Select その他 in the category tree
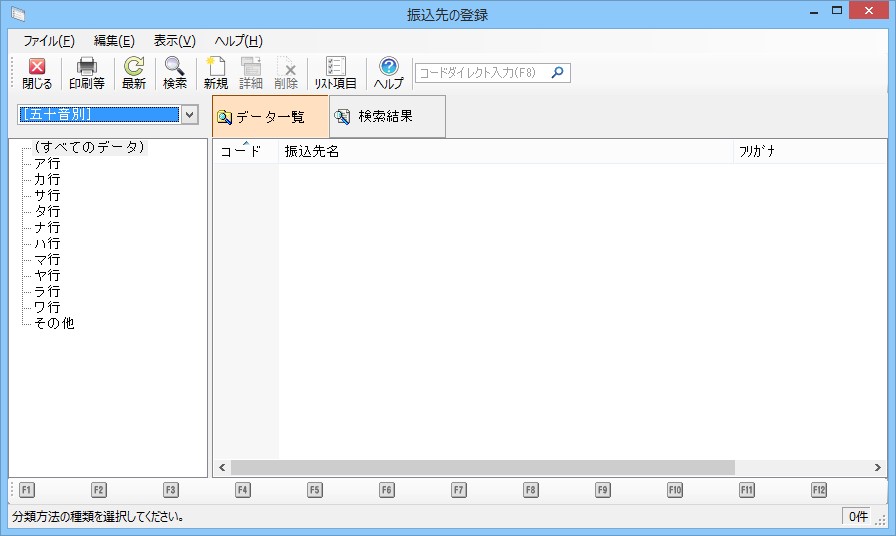The image size is (896, 536). [x=54, y=323]
